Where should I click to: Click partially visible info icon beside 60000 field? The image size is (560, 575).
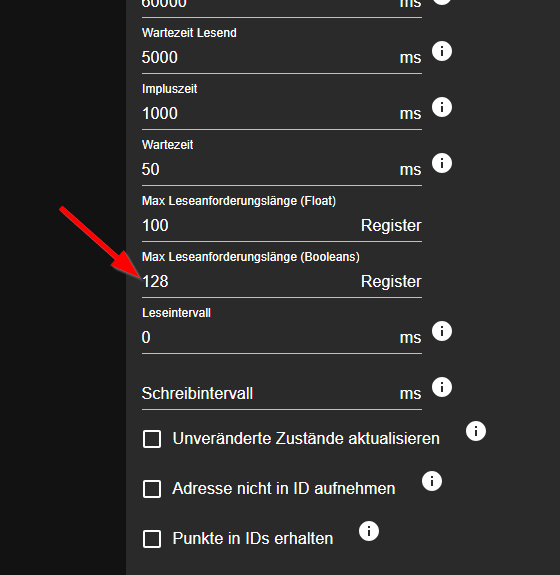click(x=442, y=2)
